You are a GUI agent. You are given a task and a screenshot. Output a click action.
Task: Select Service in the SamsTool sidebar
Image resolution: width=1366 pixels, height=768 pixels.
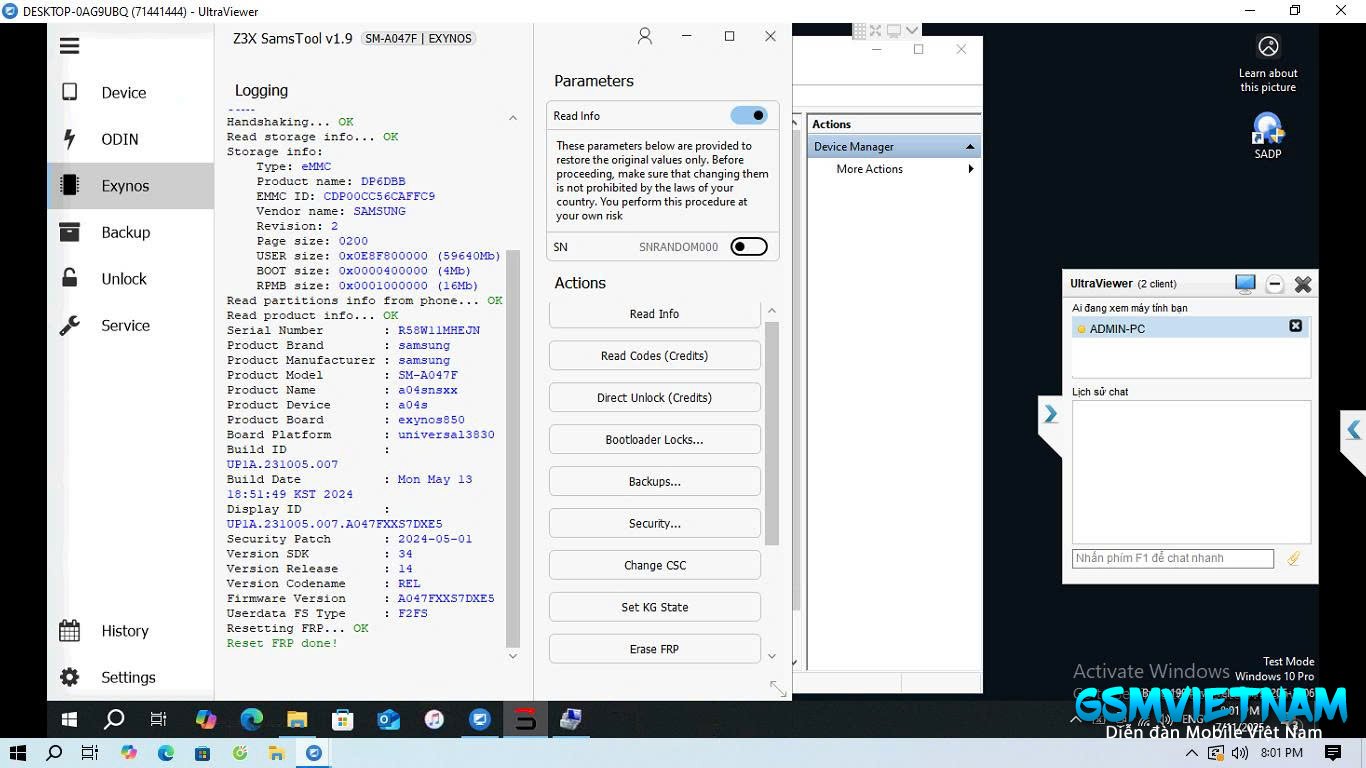coord(130,325)
